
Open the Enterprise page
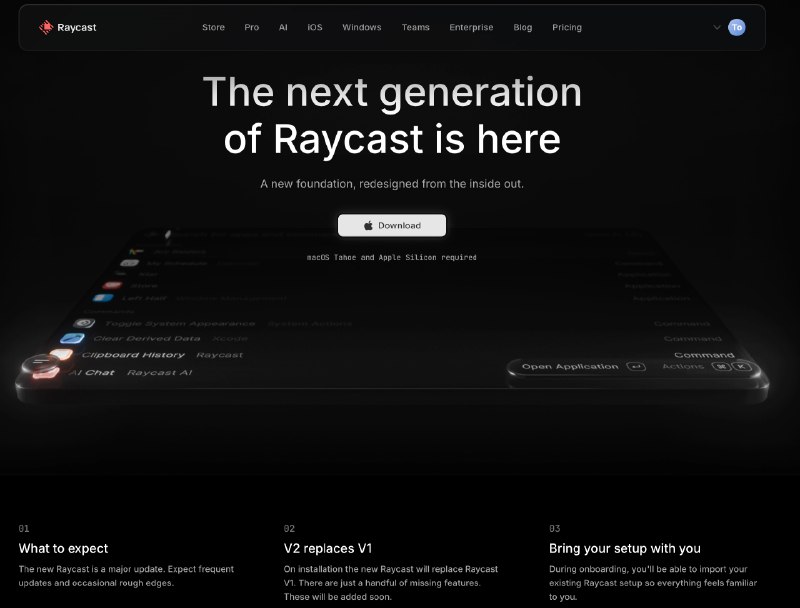tap(471, 27)
